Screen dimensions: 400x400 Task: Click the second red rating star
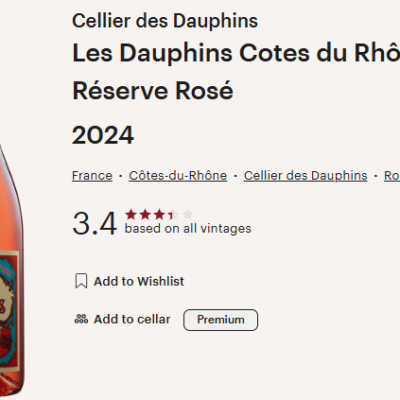[145, 214]
